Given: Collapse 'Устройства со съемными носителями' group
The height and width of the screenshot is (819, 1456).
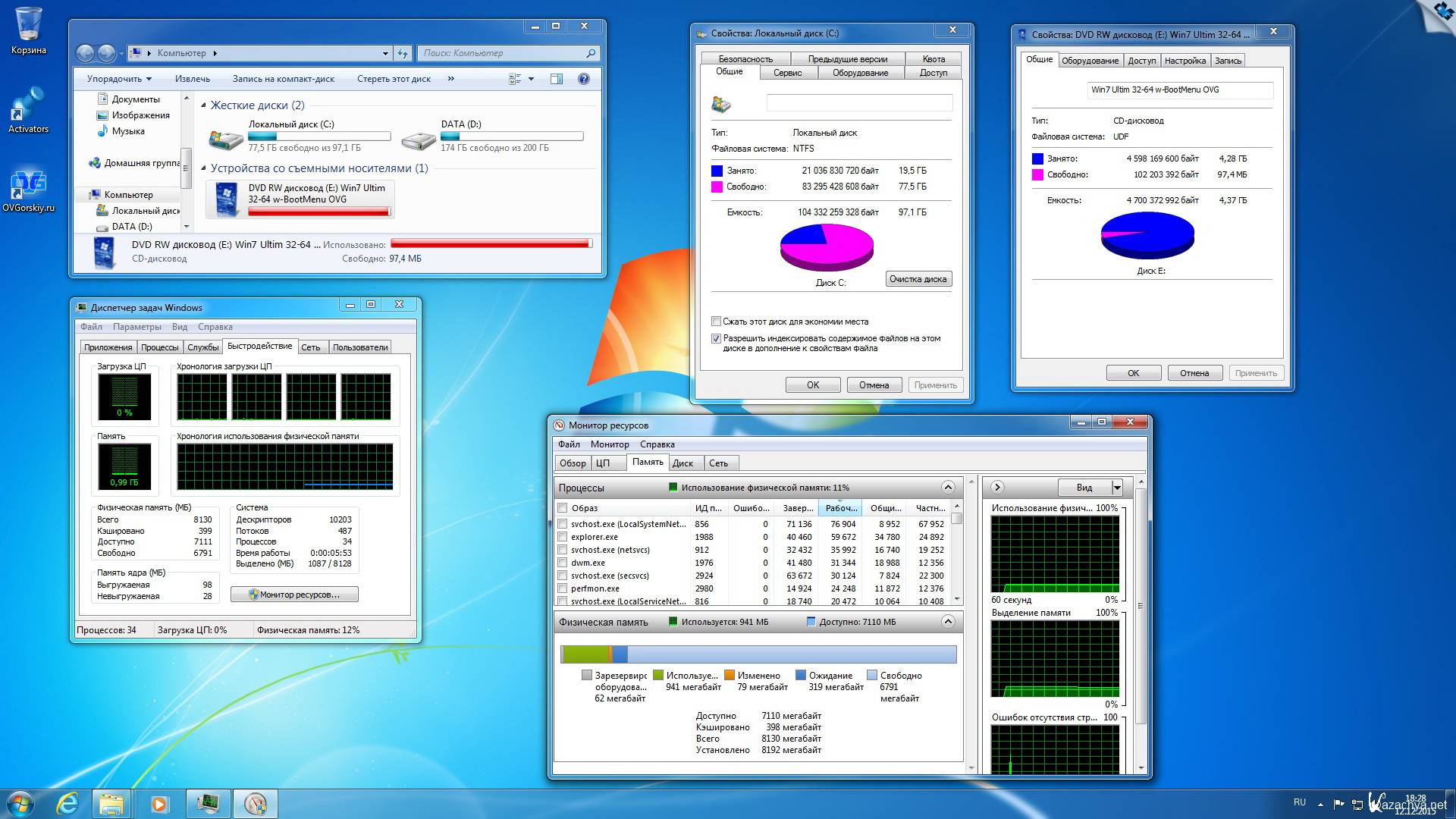Looking at the screenshot, I should pyautogui.click(x=203, y=168).
